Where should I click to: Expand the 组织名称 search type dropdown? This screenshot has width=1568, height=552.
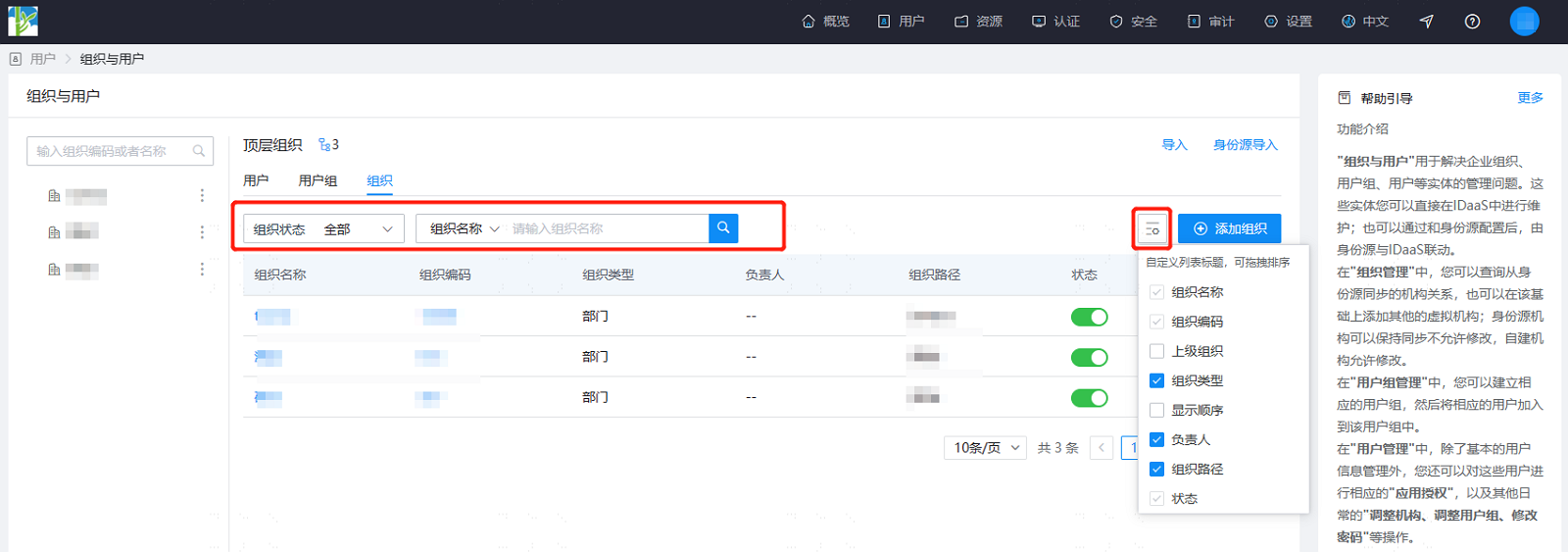click(465, 228)
